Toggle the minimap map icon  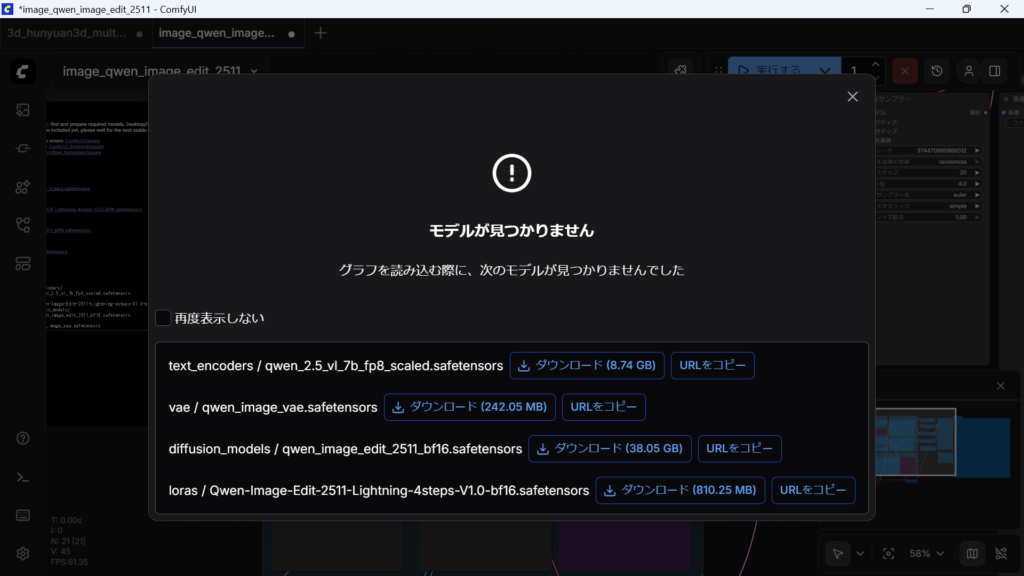tap(970, 553)
